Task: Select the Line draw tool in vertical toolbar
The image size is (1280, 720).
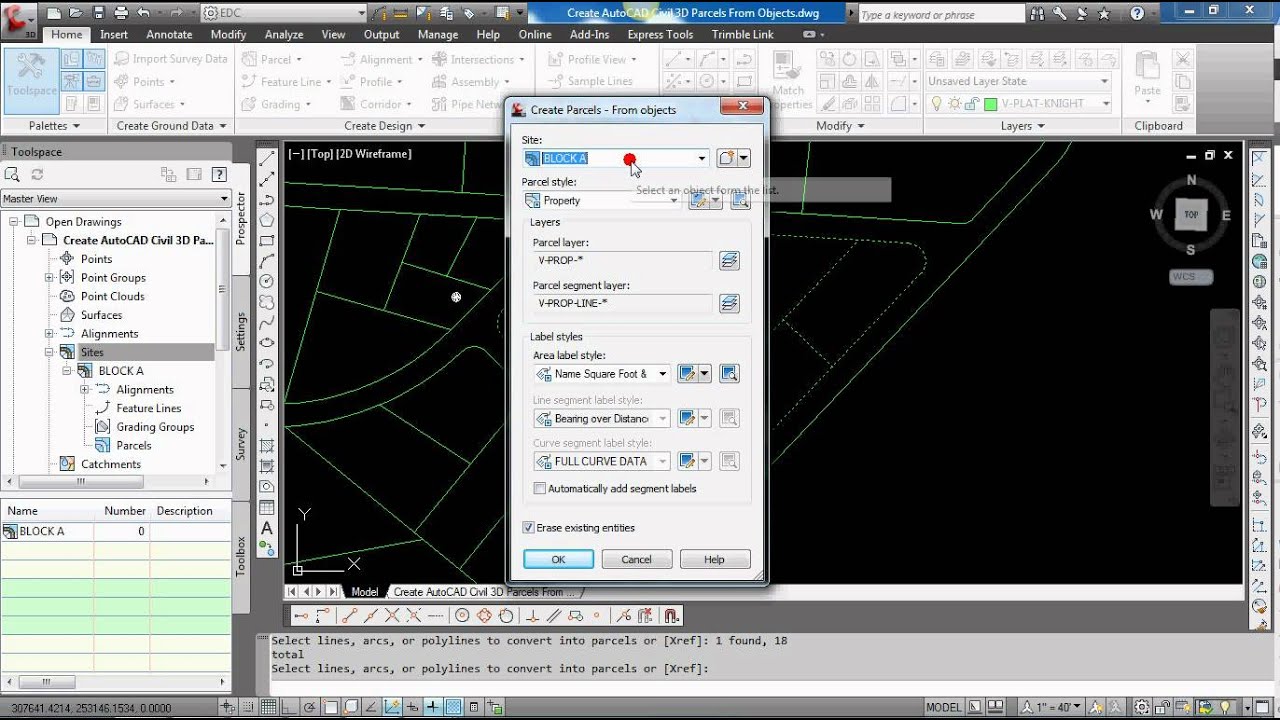Action: pos(267,158)
